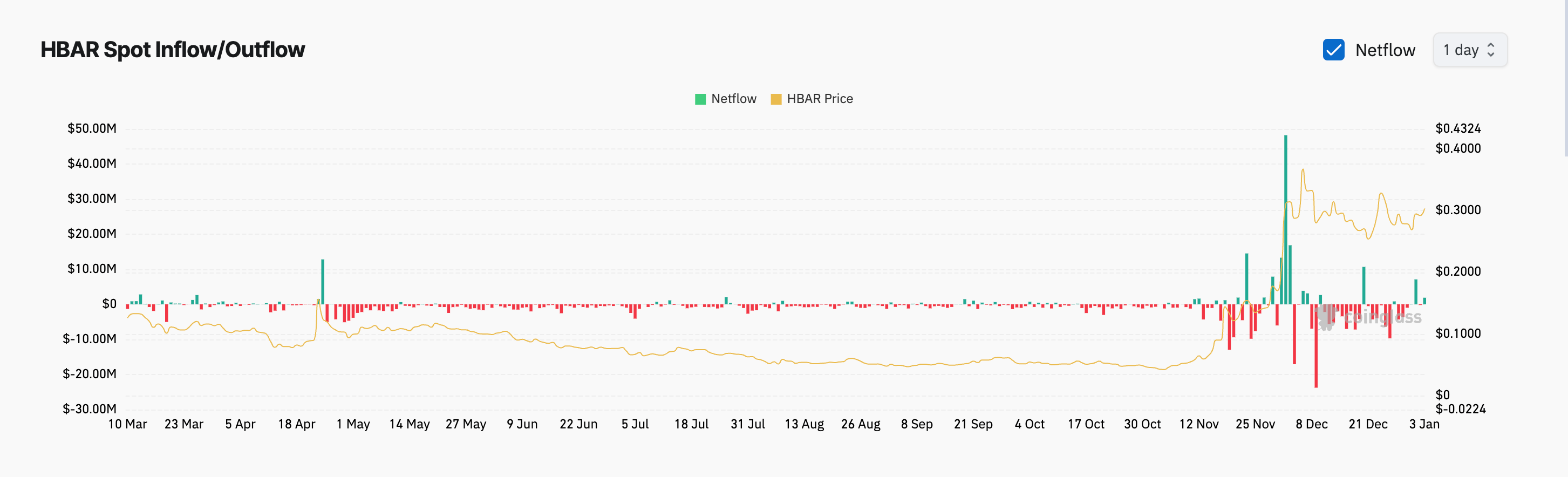Click the 25 Nov date axis label
Viewport: 1568px width, 477px height.
(1255, 424)
